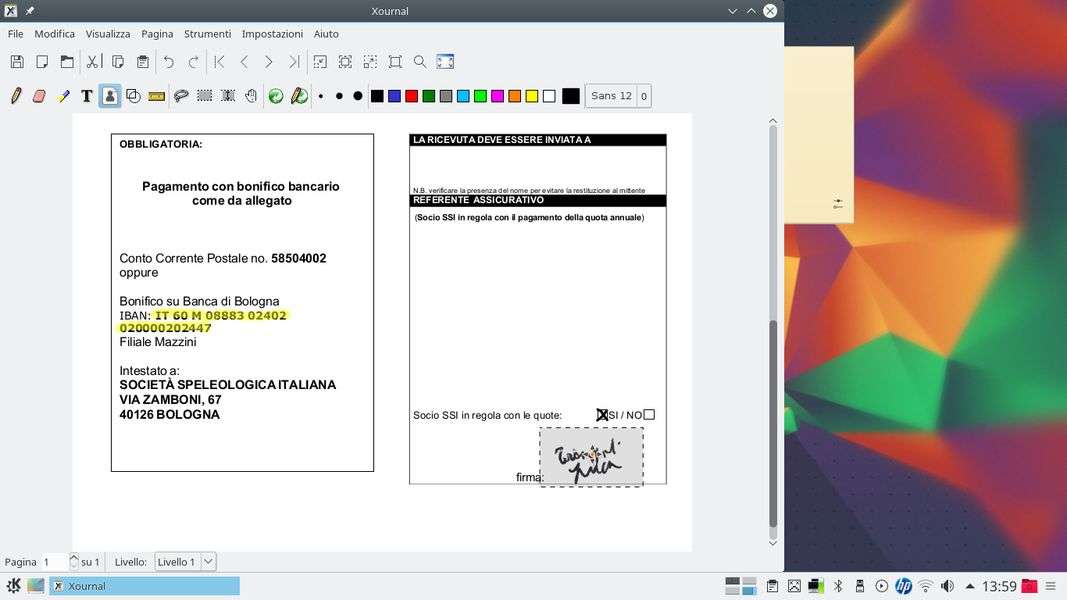Go to the next page

(269, 62)
